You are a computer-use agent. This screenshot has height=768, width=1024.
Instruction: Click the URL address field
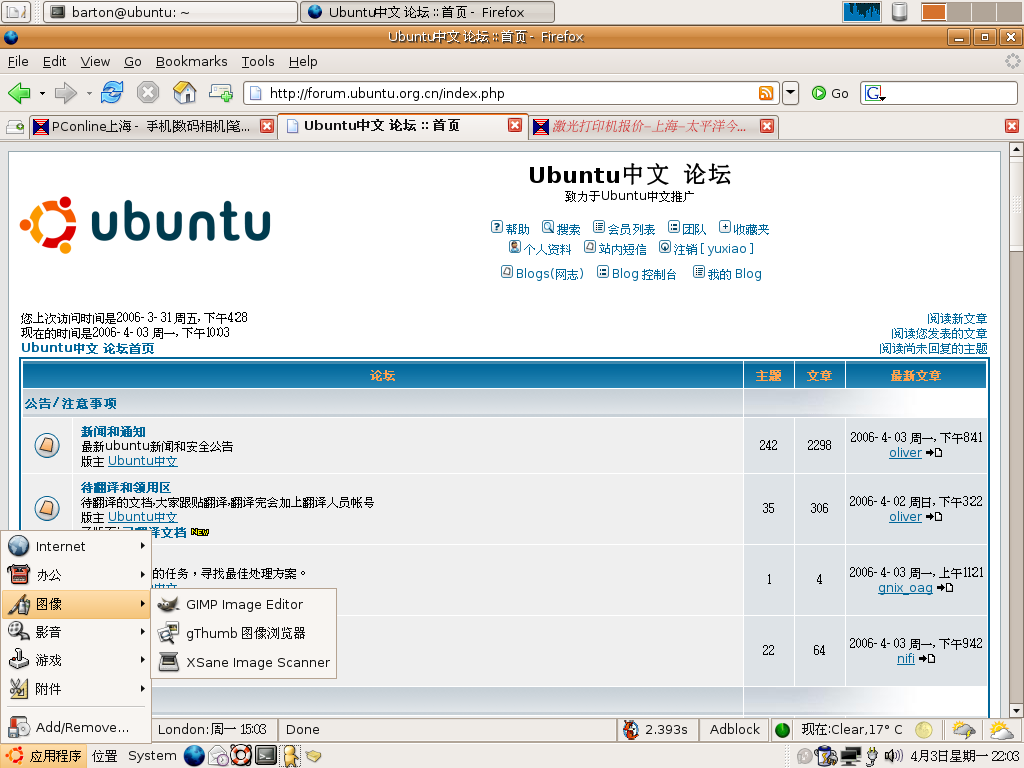(x=511, y=93)
